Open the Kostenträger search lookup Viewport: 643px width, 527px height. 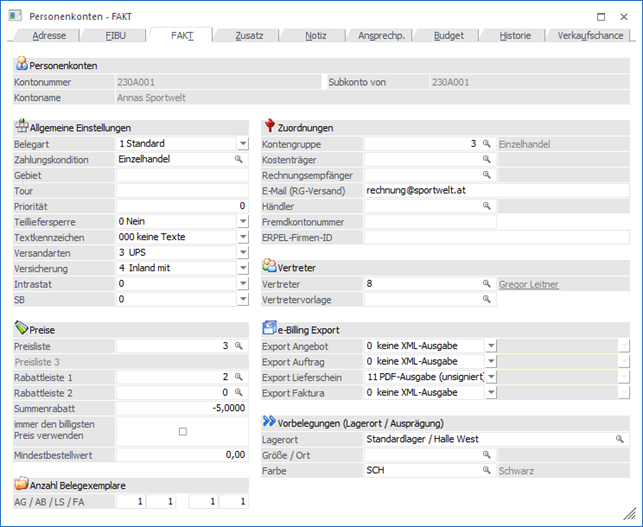click(487, 159)
